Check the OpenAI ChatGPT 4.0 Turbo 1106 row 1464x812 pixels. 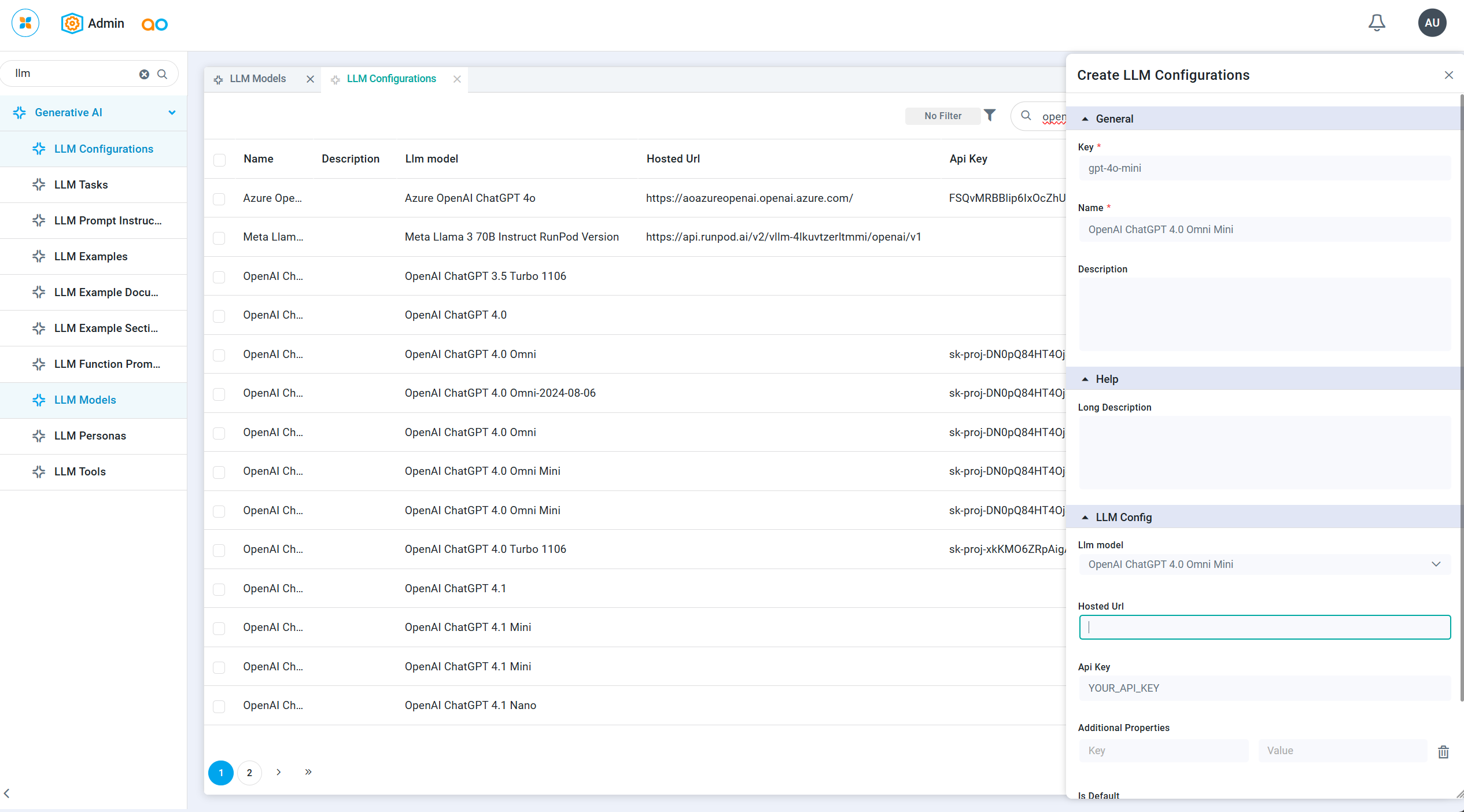pyautogui.click(x=219, y=550)
